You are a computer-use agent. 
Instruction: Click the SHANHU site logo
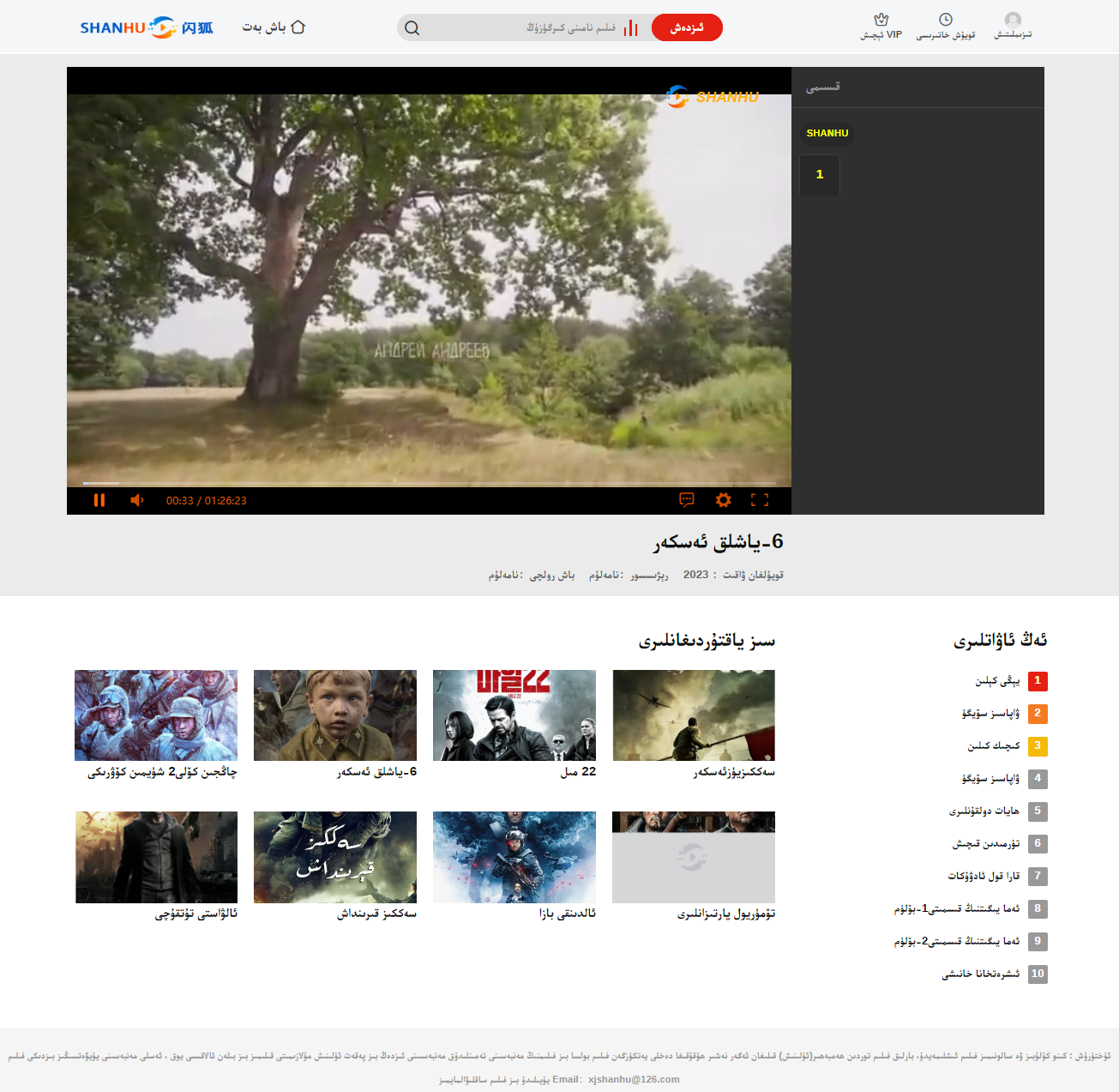click(x=147, y=27)
